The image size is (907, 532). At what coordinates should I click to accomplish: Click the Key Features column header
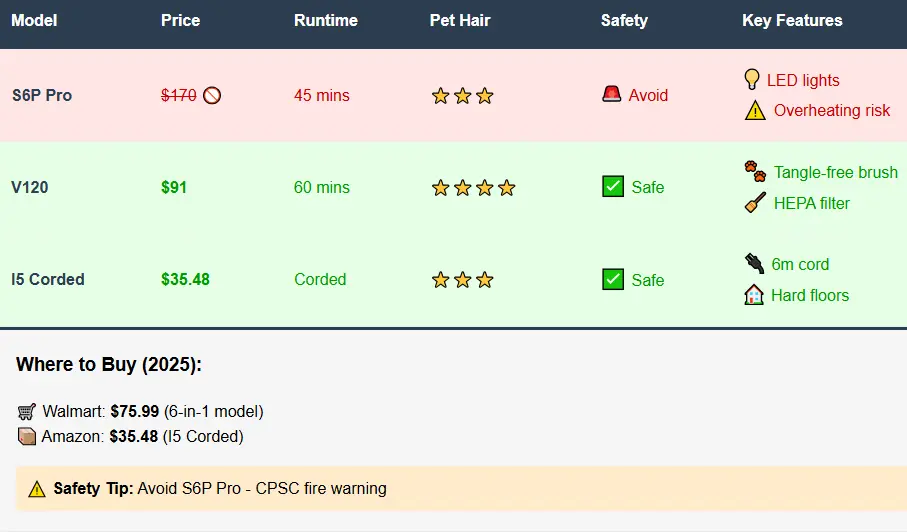pyautogui.click(x=792, y=20)
